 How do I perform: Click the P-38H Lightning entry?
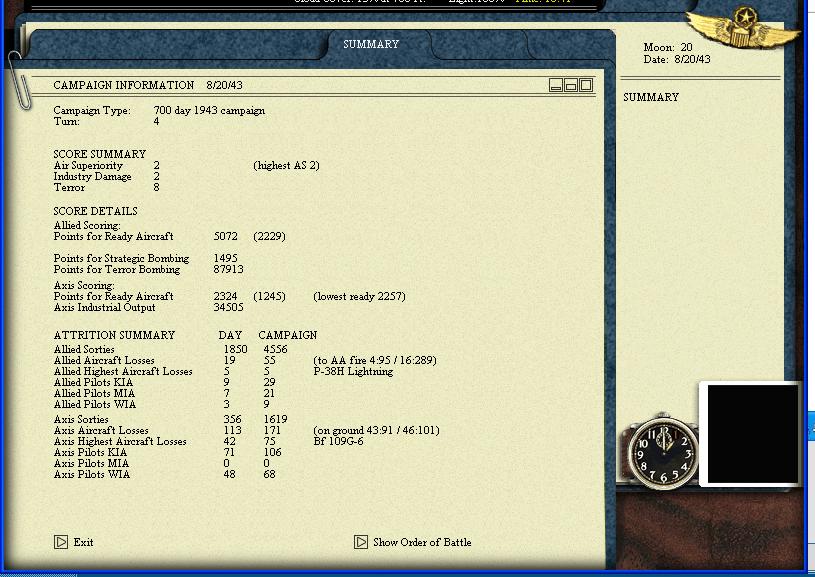(x=353, y=372)
